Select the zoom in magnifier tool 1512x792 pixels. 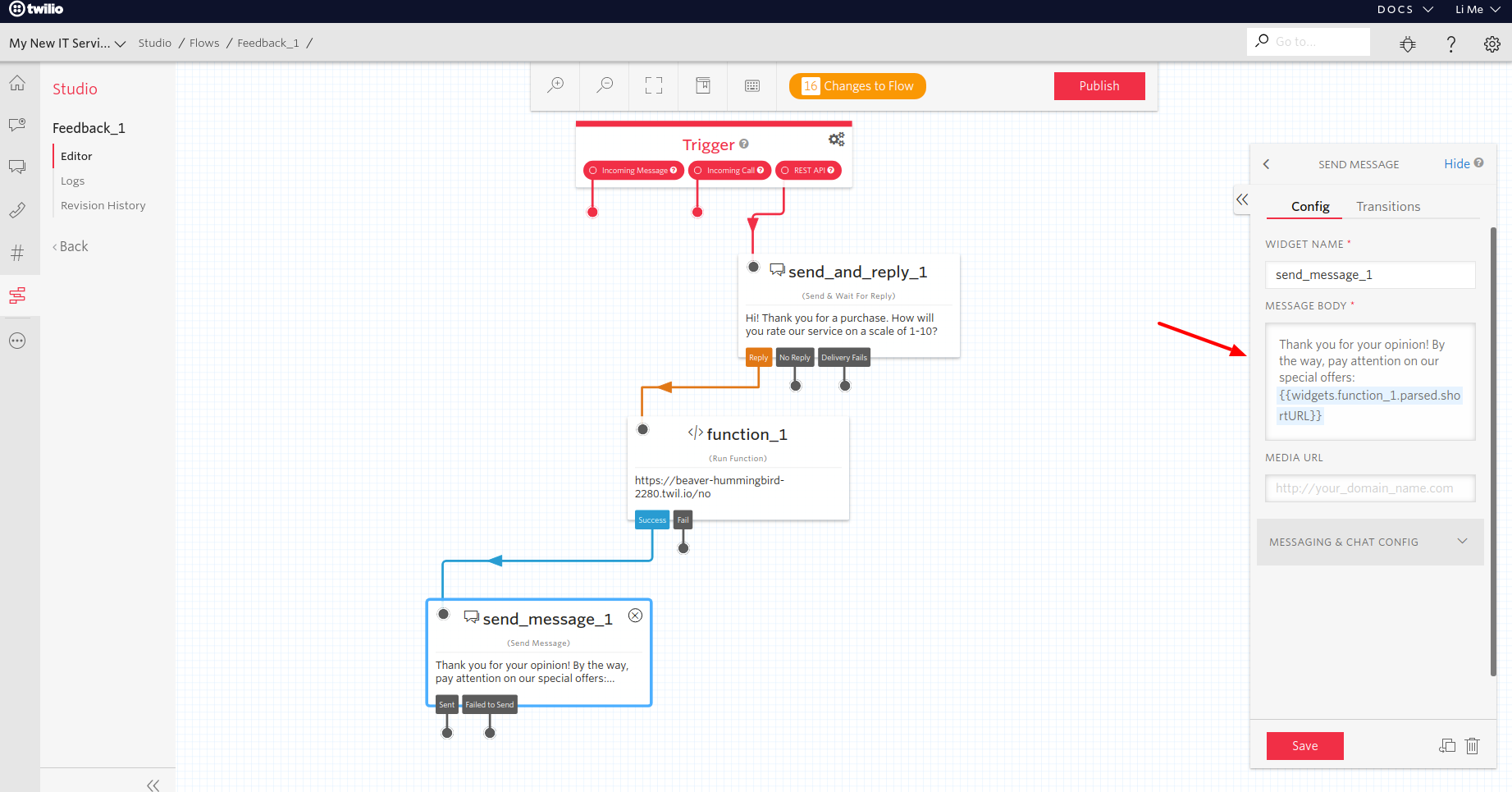(556, 85)
